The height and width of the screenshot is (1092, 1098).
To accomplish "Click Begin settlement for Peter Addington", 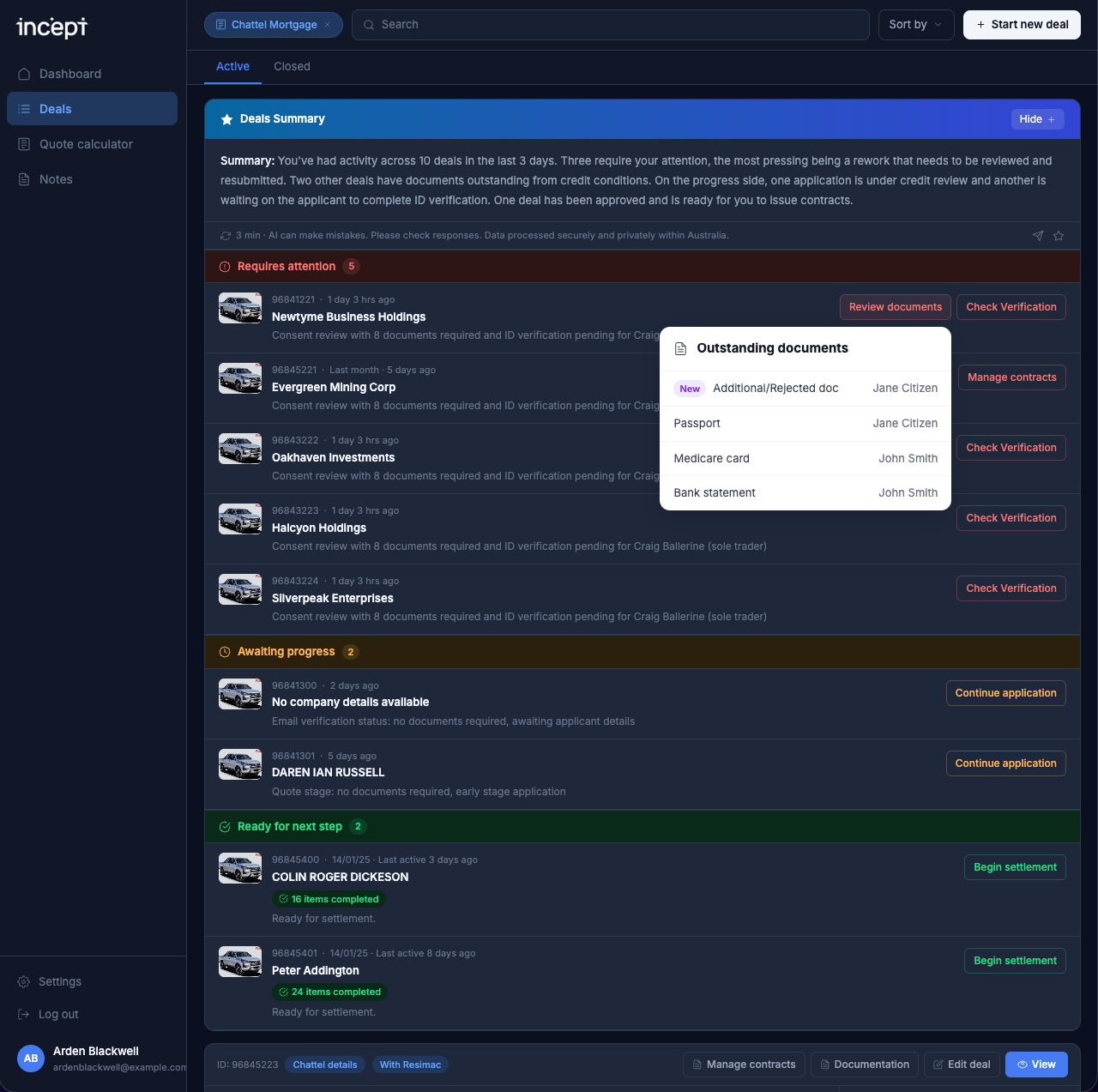I will pyautogui.click(x=1015, y=961).
